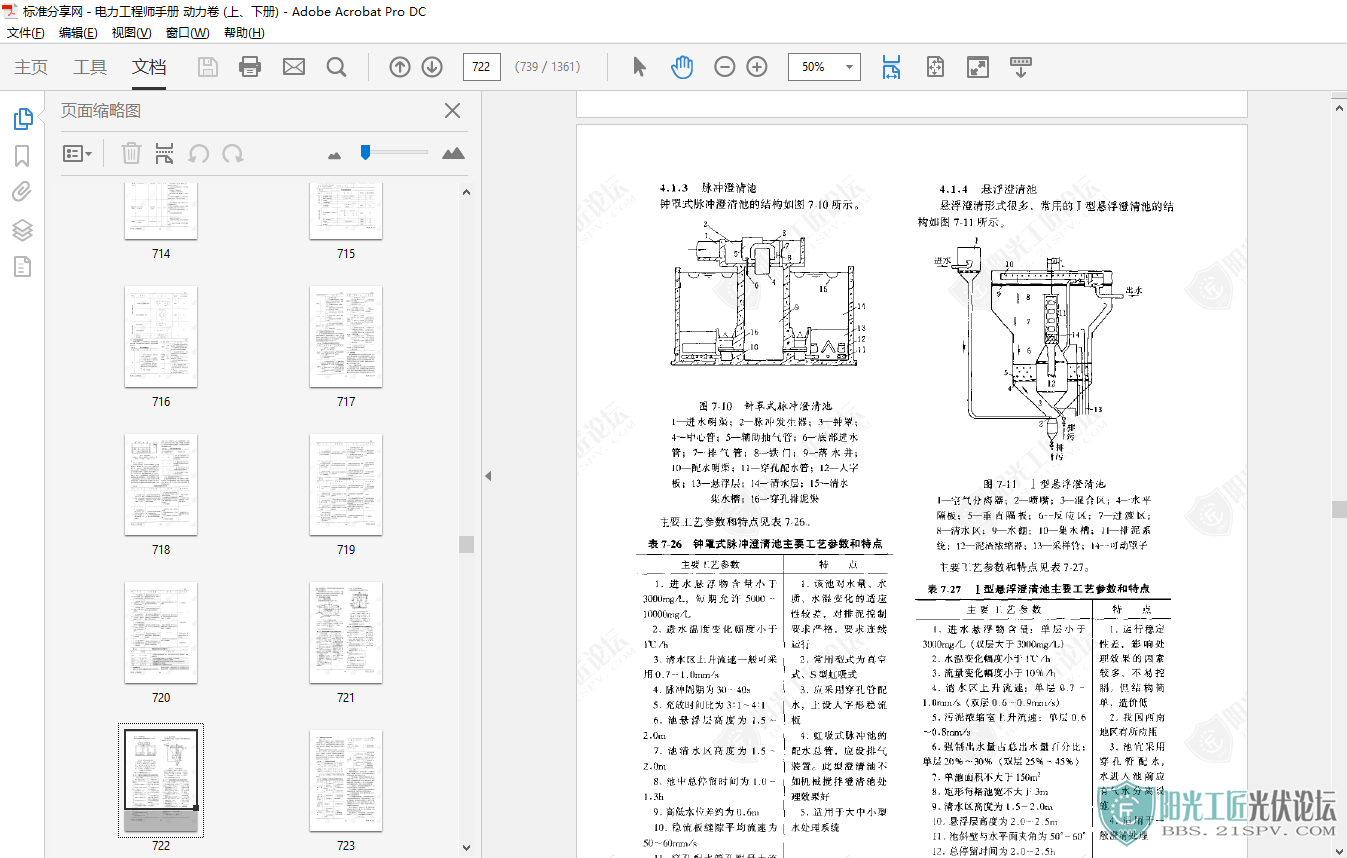Click page count text (739 / 1361)
This screenshot has width=1347, height=858.
click(547, 67)
